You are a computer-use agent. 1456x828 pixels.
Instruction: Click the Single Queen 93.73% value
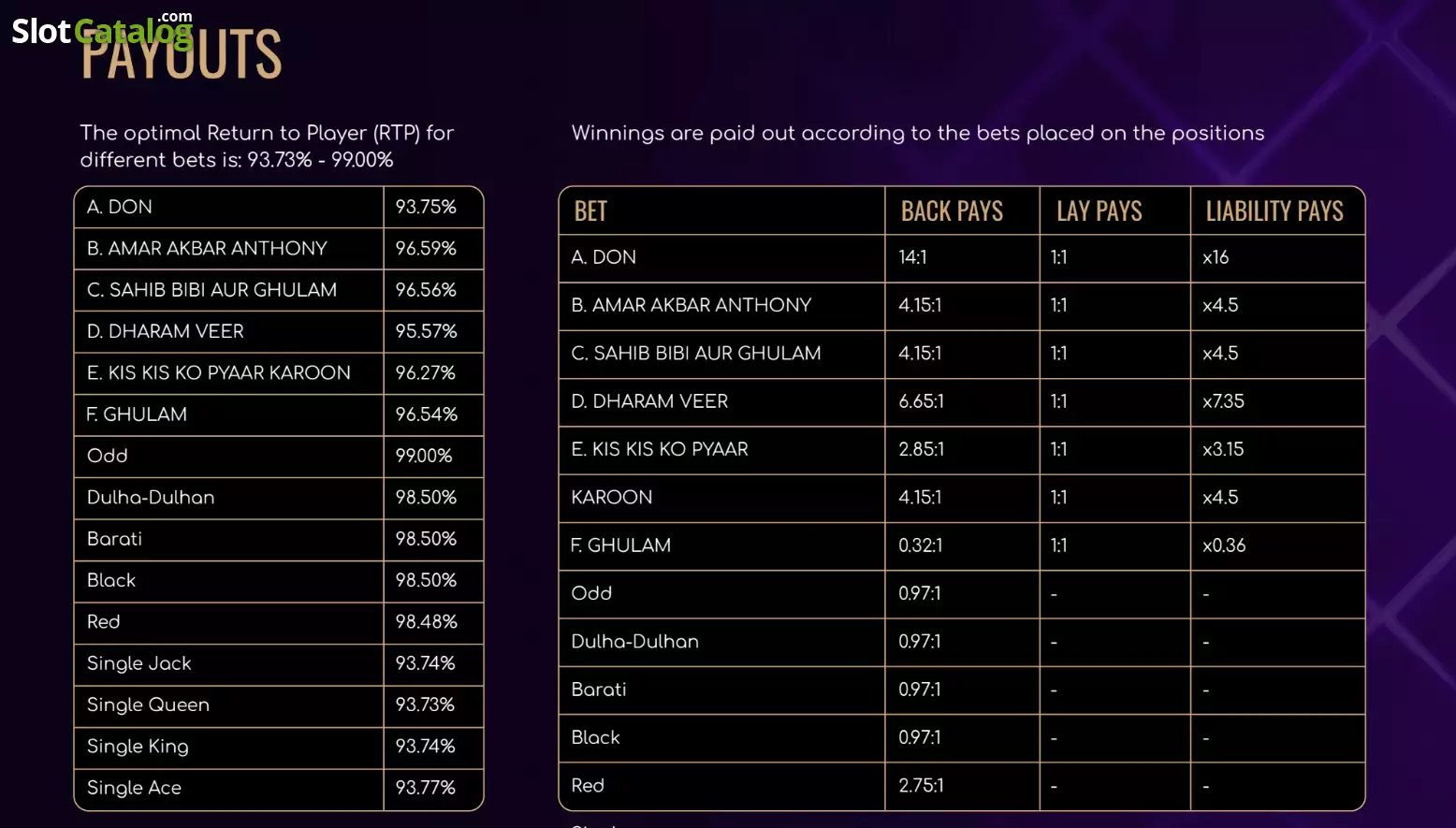[425, 705]
